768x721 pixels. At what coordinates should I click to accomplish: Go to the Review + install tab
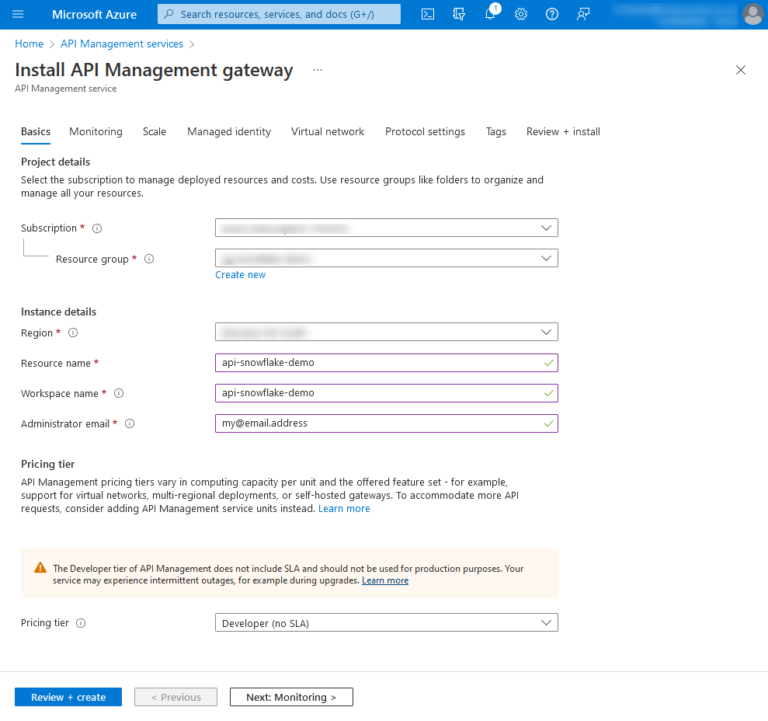563,132
